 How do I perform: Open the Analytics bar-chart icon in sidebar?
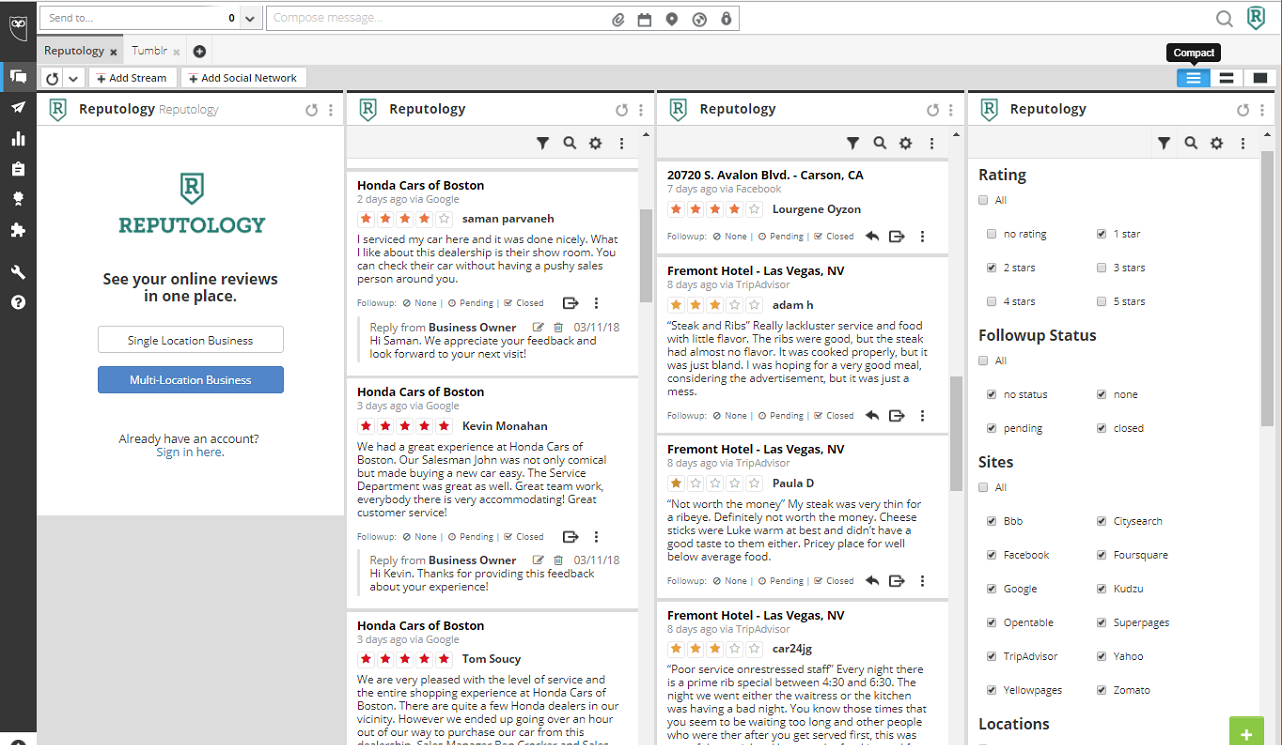click(x=18, y=138)
